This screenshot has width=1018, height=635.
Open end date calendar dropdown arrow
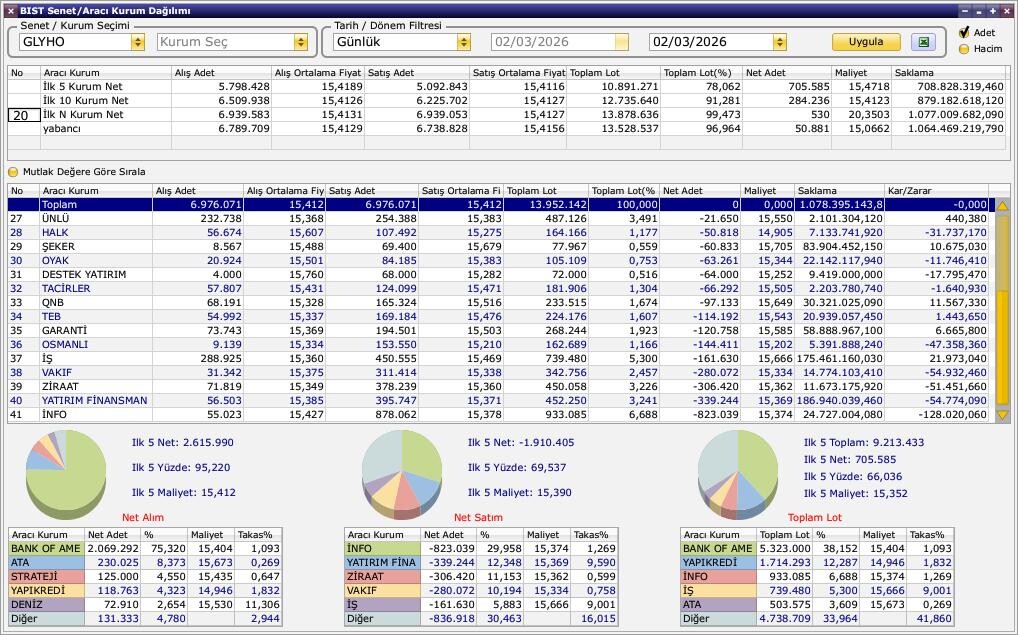[x=780, y=42]
